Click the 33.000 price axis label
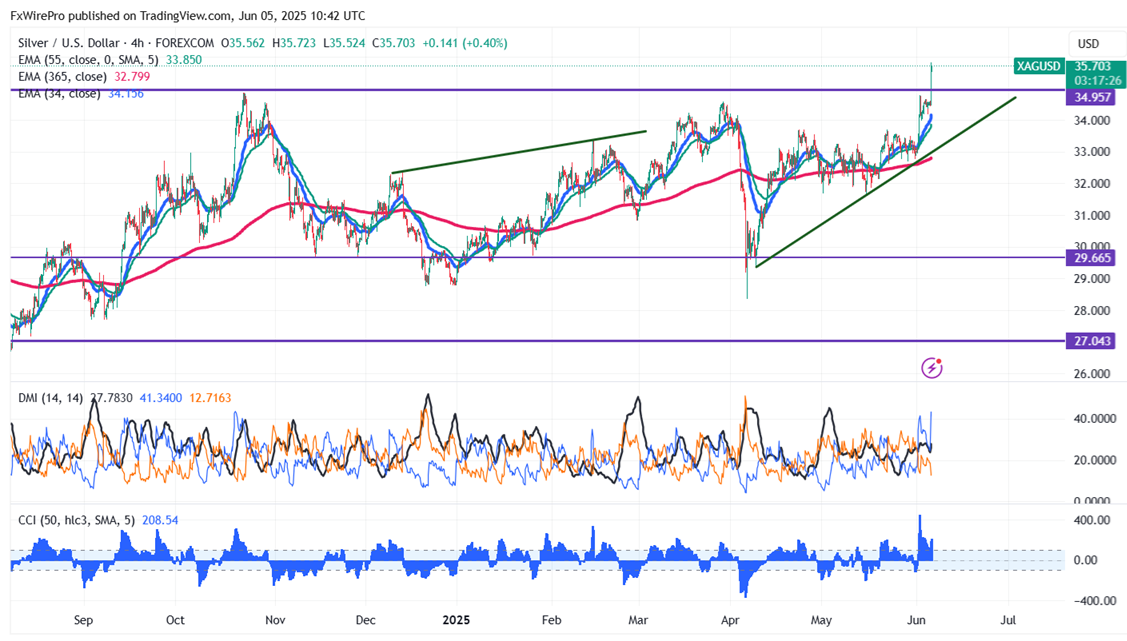Screen dimensions: 1127x641 pyautogui.click(x=1092, y=152)
